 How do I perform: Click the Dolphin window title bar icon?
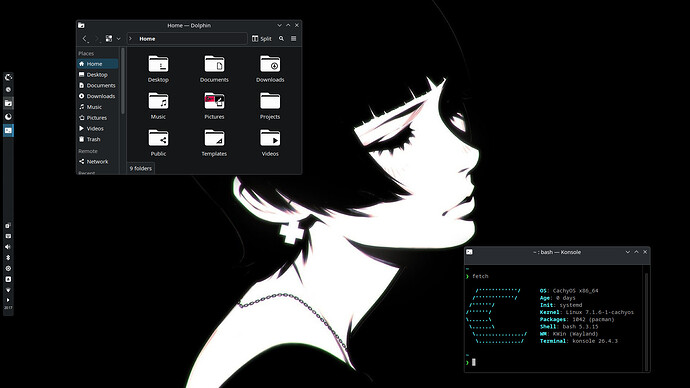pos(81,26)
